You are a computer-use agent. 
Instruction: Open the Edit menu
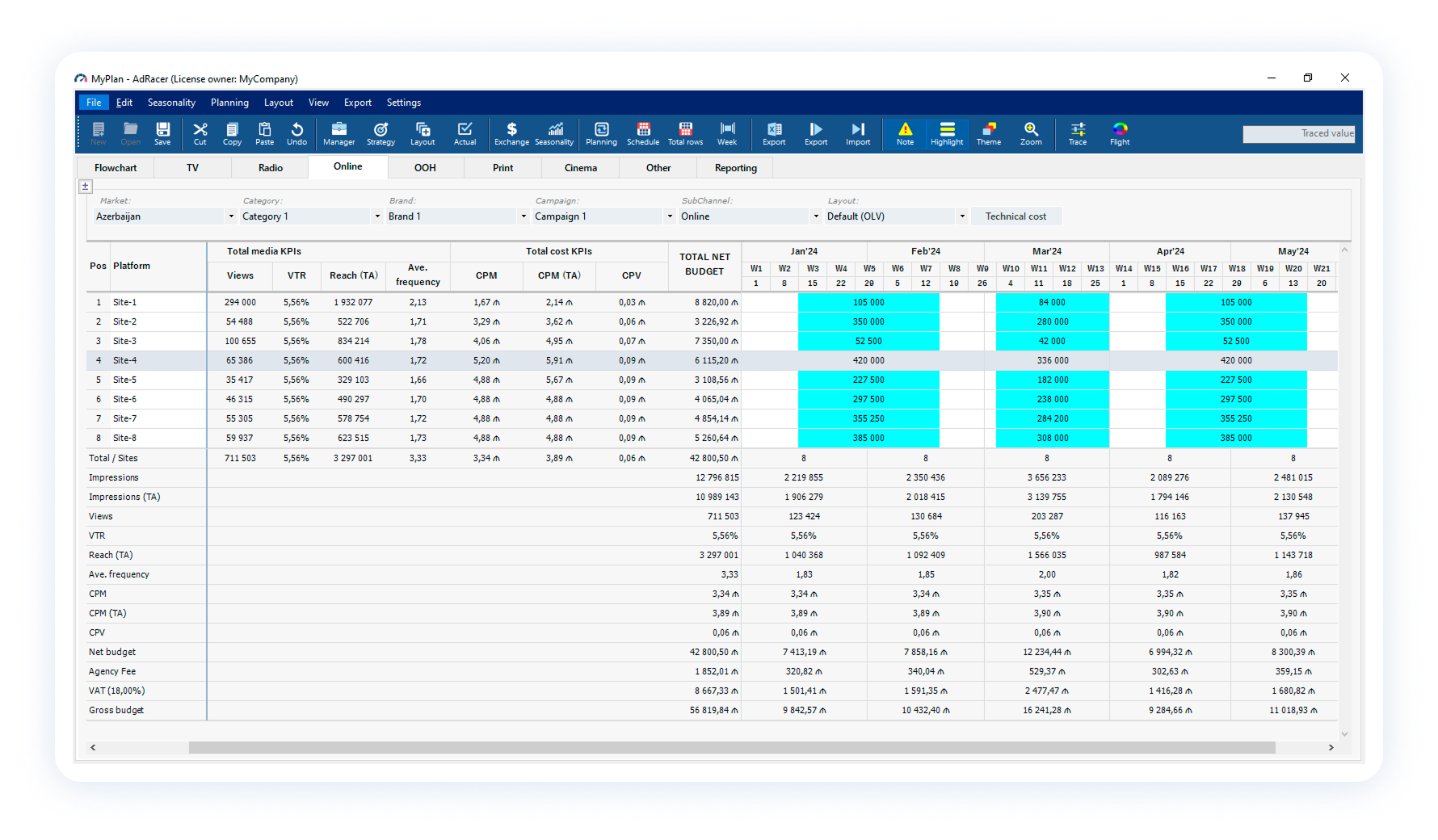click(x=124, y=103)
